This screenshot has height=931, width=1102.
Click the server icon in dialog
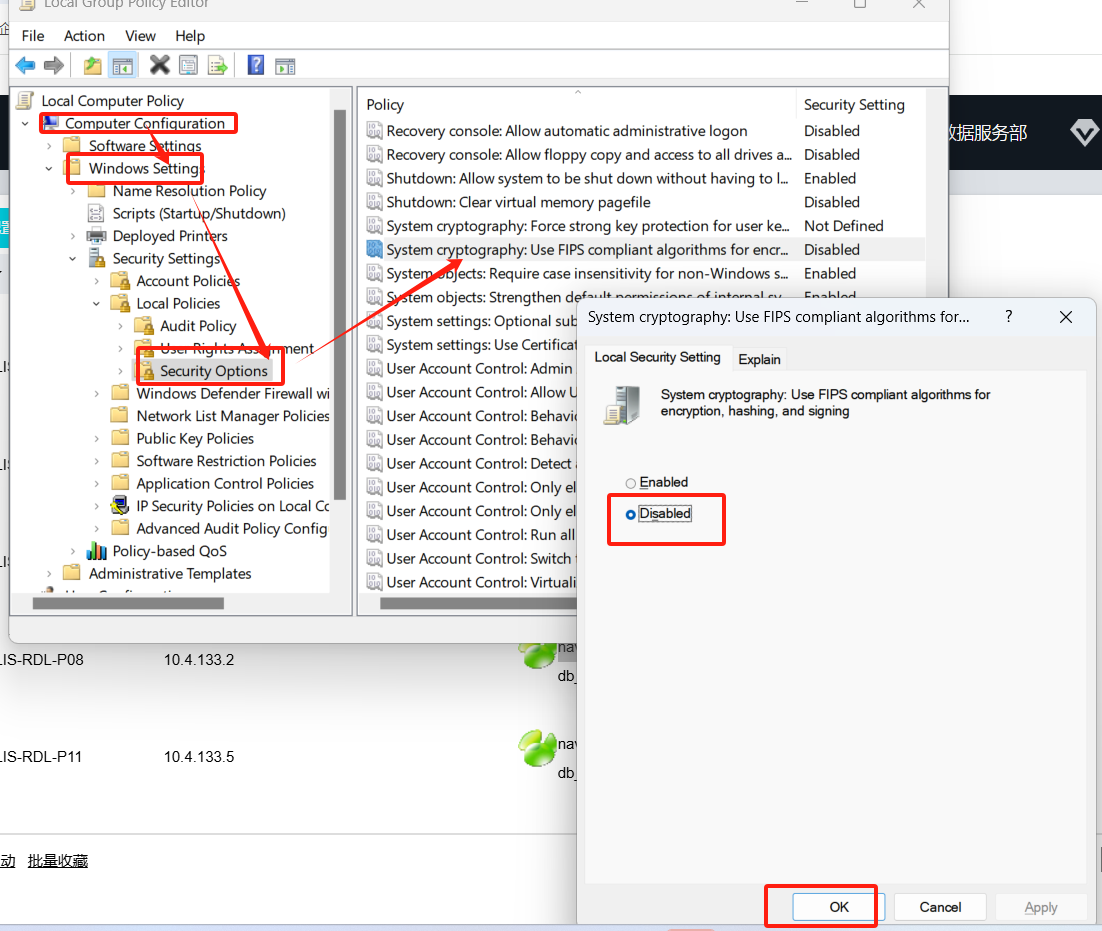tap(622, 405)
